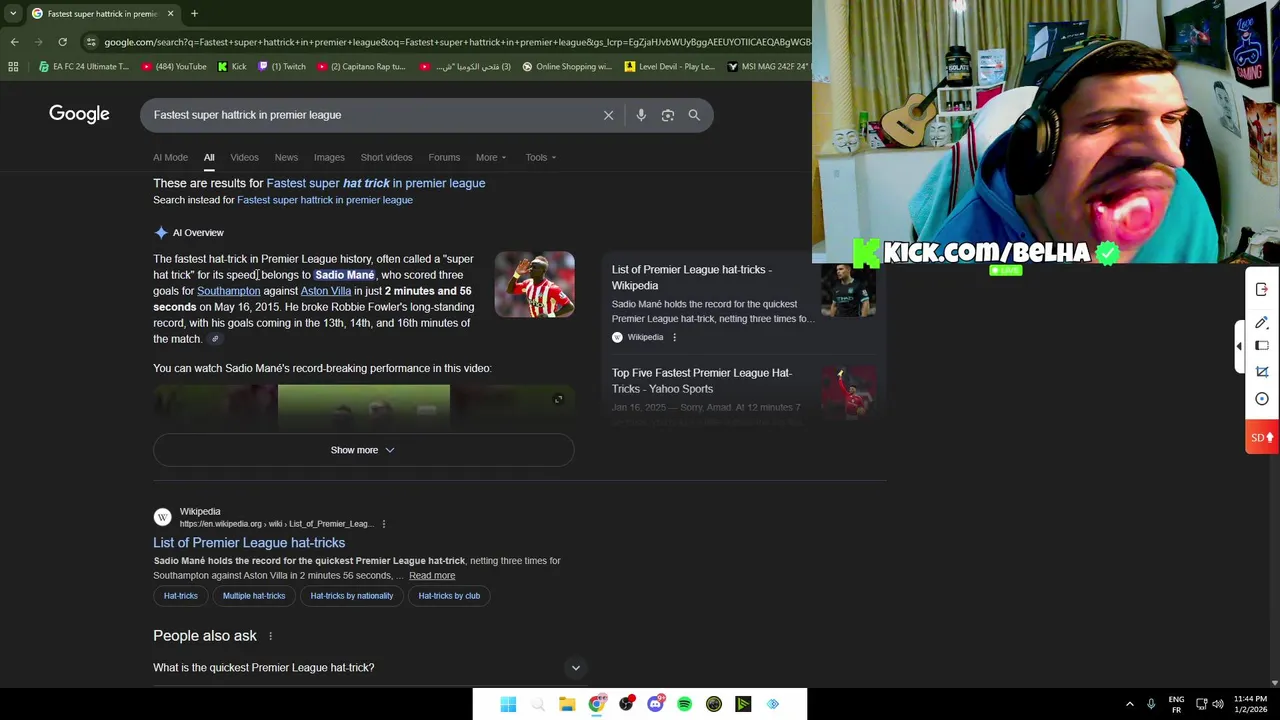This screenshot has width=1280, height=720.
Task: Click the source link chip after 'the match.'
Action: tap(214, 339)
